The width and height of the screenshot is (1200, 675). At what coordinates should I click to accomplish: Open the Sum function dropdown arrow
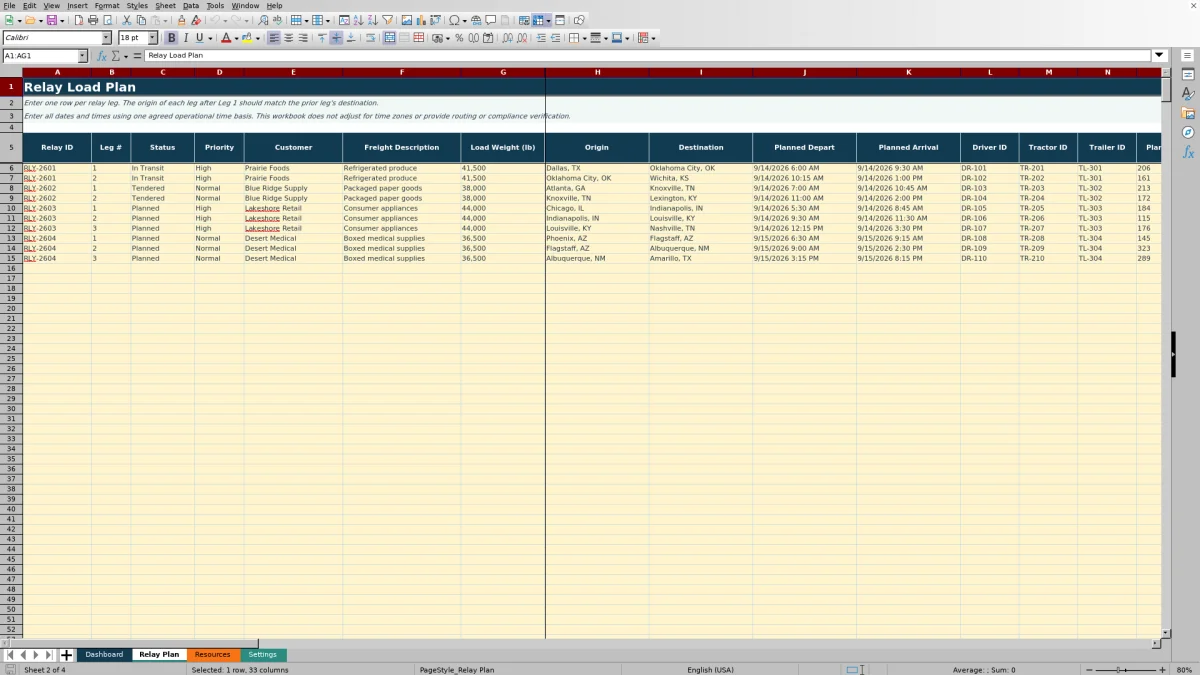coord(126,56)
